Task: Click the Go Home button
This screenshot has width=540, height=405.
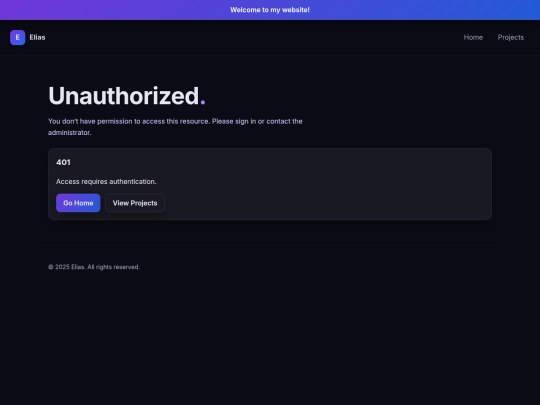Action: pos(78,203)
